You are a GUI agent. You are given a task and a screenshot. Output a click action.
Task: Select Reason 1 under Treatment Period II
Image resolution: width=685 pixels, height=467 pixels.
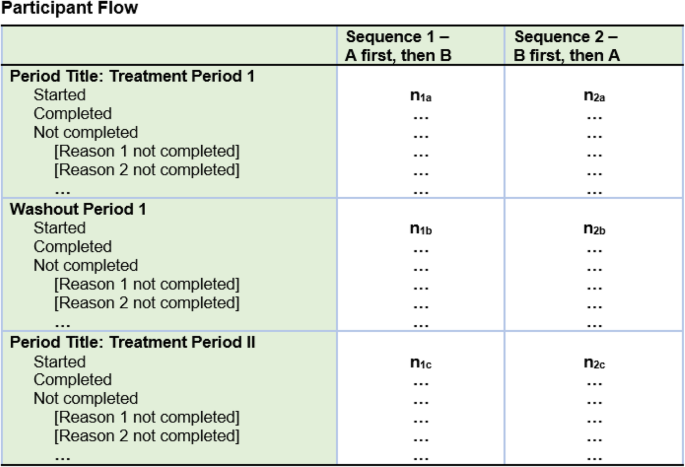(147, 418)
